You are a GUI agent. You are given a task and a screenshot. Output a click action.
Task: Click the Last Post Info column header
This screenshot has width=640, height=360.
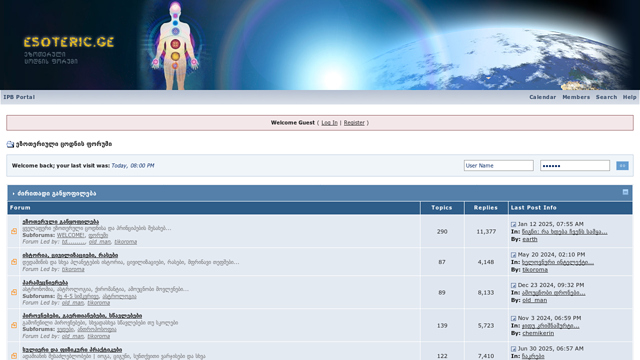pyautogui.click(x=534, y=208)
